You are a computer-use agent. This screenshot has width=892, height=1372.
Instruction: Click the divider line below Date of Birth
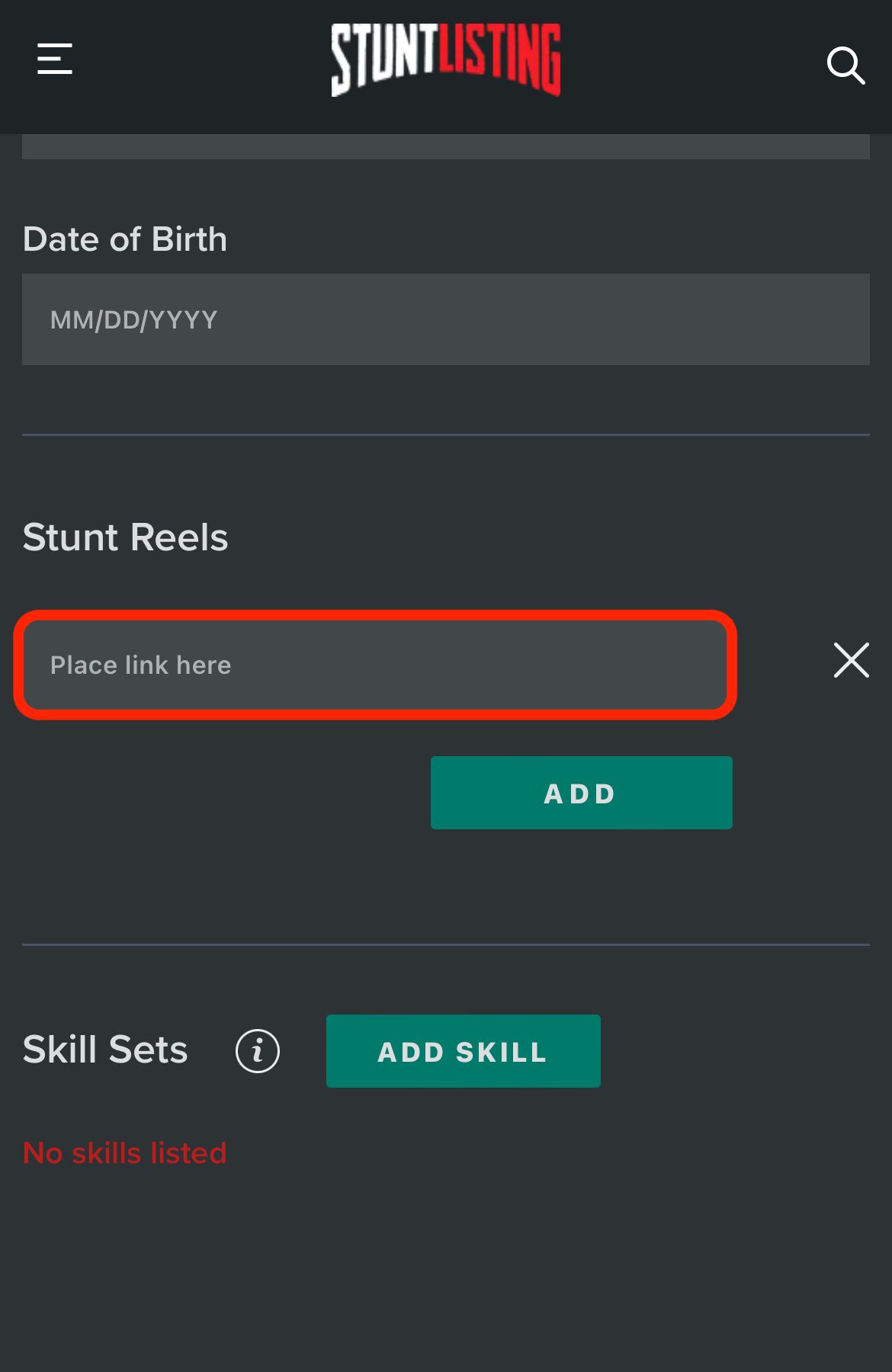point(446,434)
